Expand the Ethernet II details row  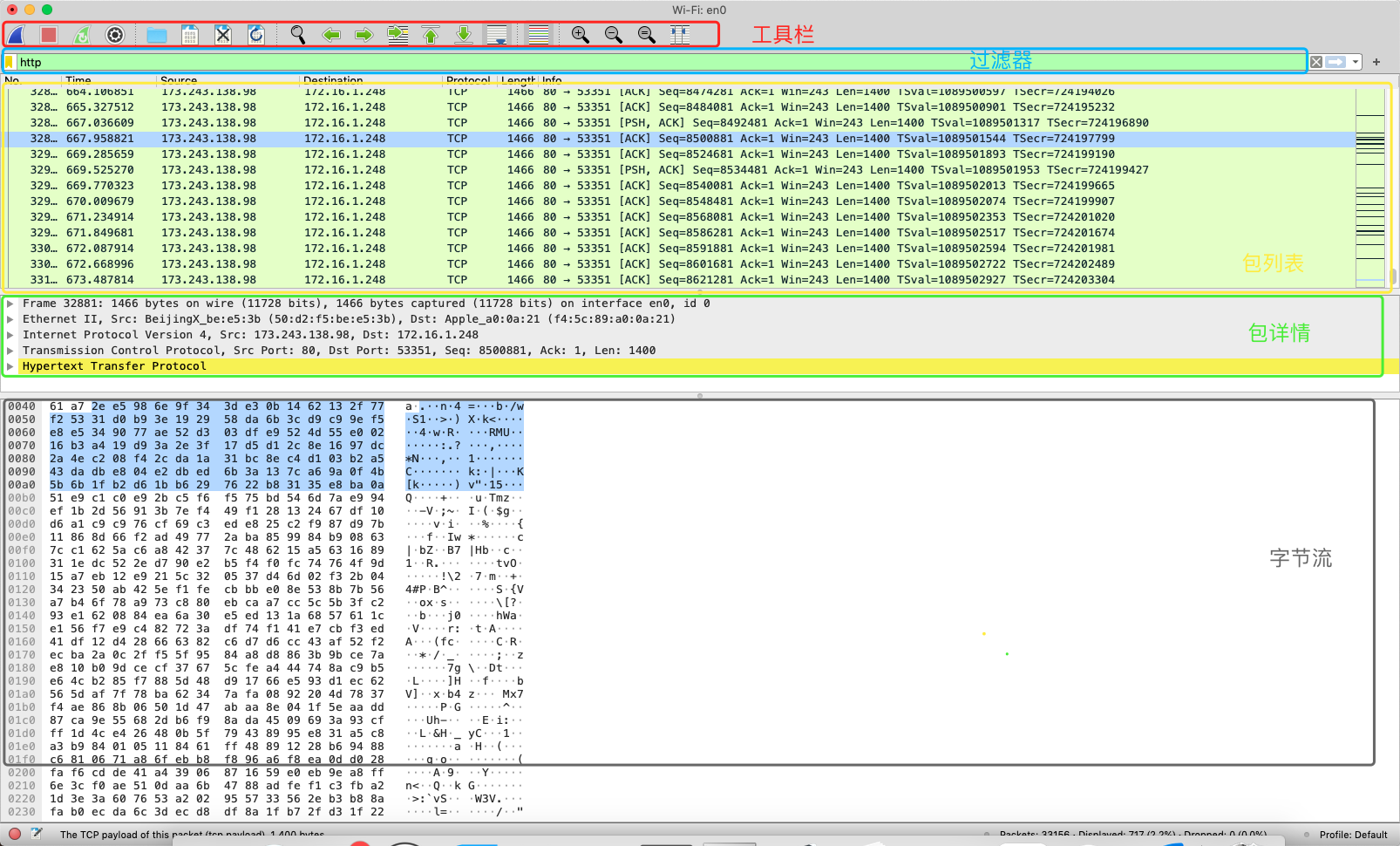(x=10, y=319)
